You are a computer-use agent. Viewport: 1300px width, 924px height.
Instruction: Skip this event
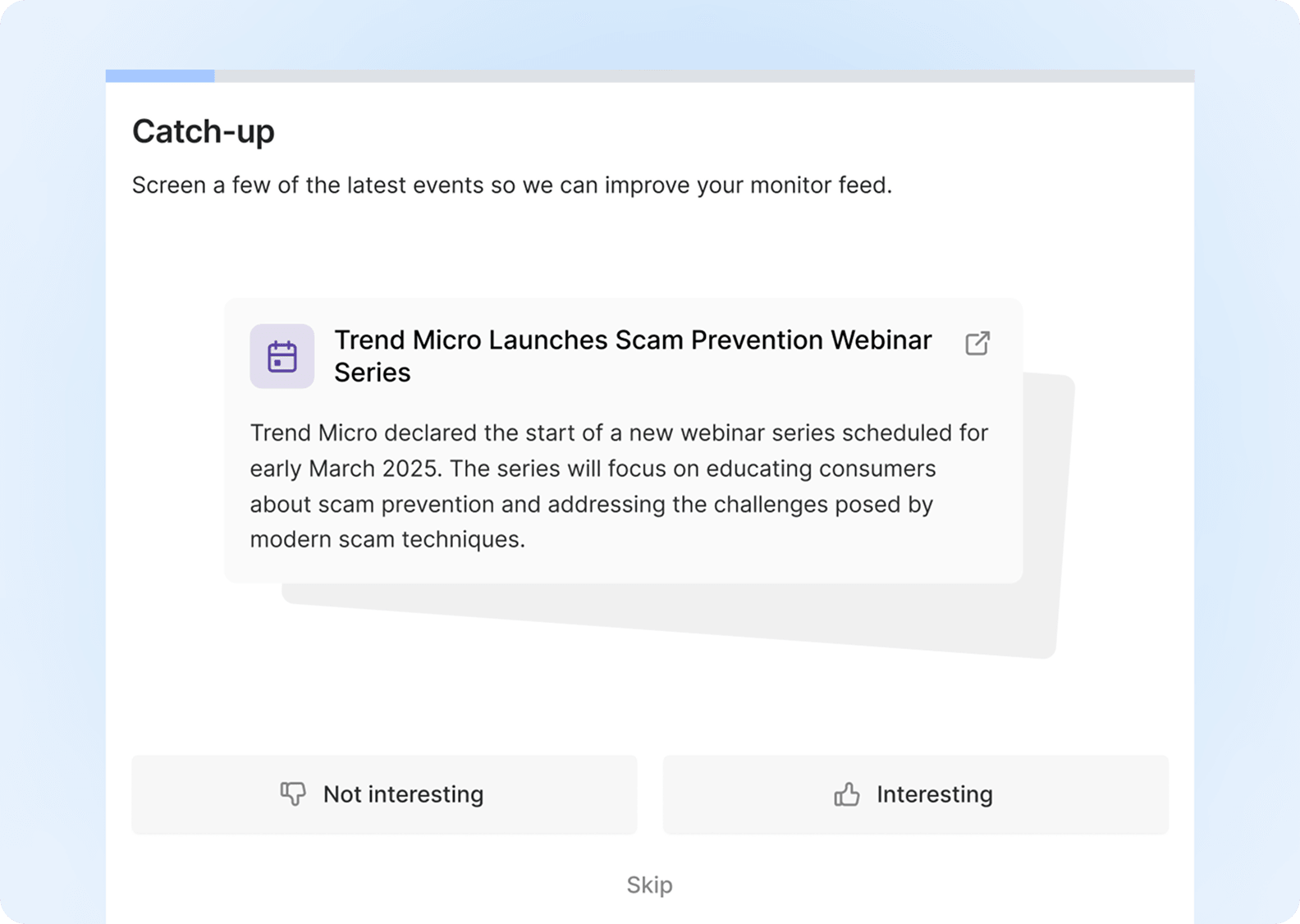(x=649, y=885)
